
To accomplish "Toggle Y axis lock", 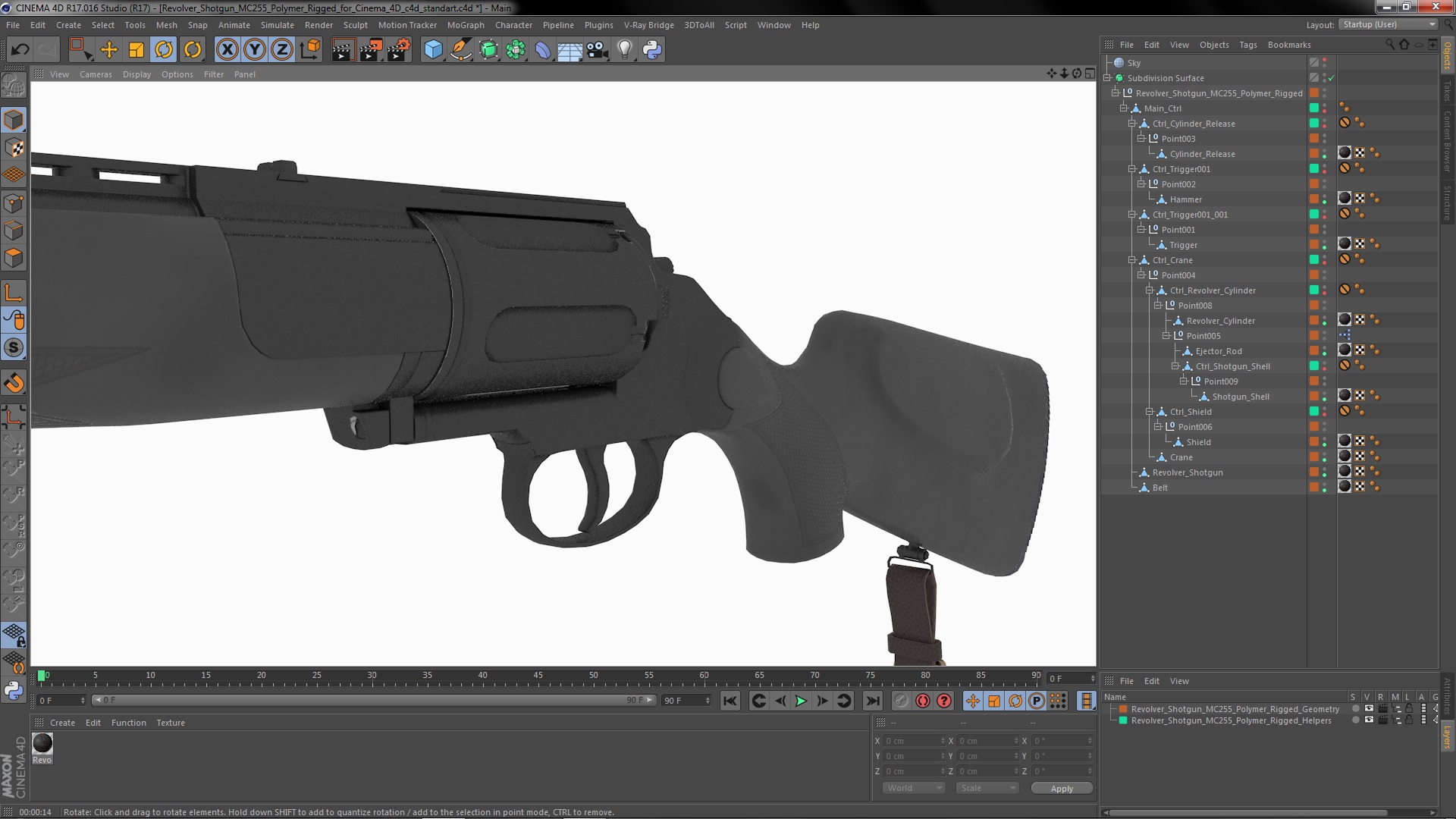I will pyautogui.click(x=255, y=50).
